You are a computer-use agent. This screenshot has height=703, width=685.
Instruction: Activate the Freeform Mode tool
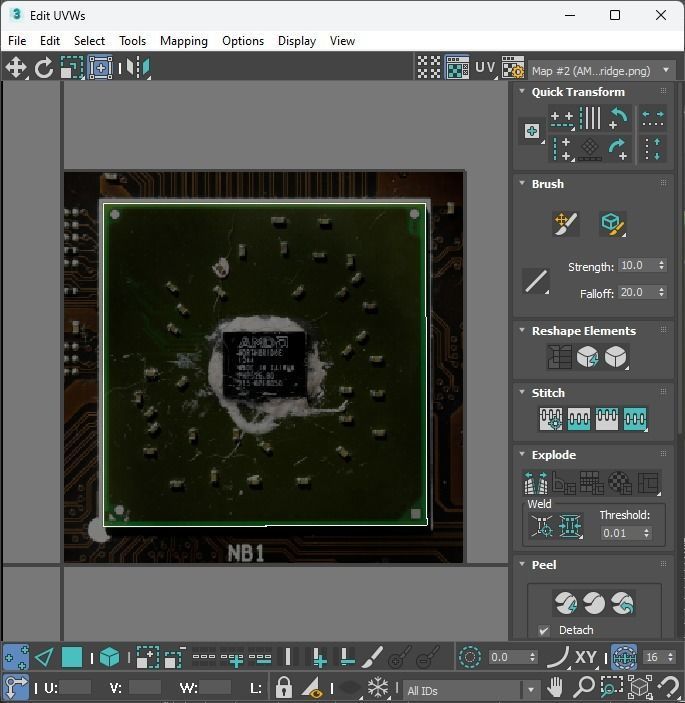(100, 68)
